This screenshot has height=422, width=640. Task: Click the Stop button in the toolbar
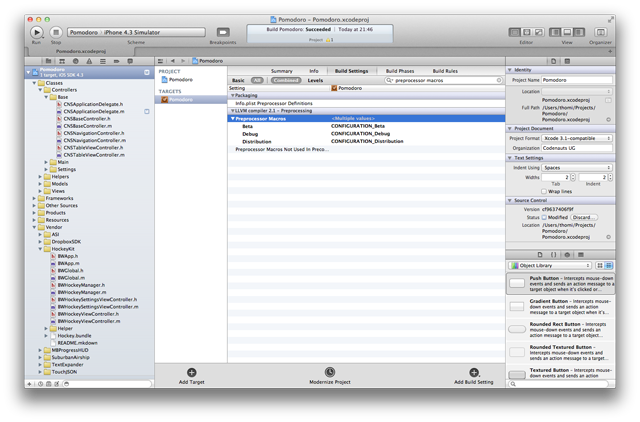56,32
